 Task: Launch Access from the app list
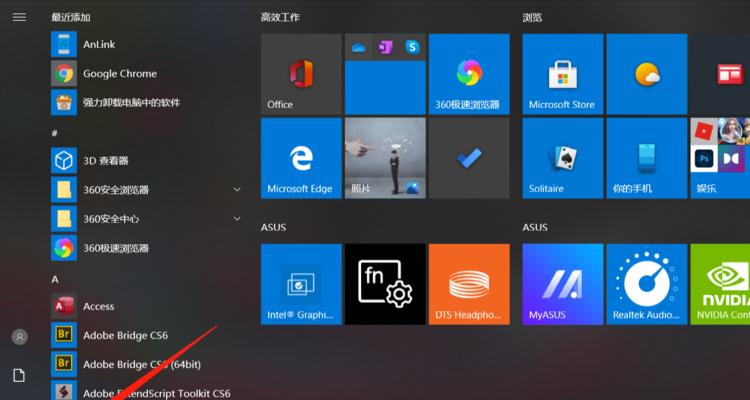point(146,307)
